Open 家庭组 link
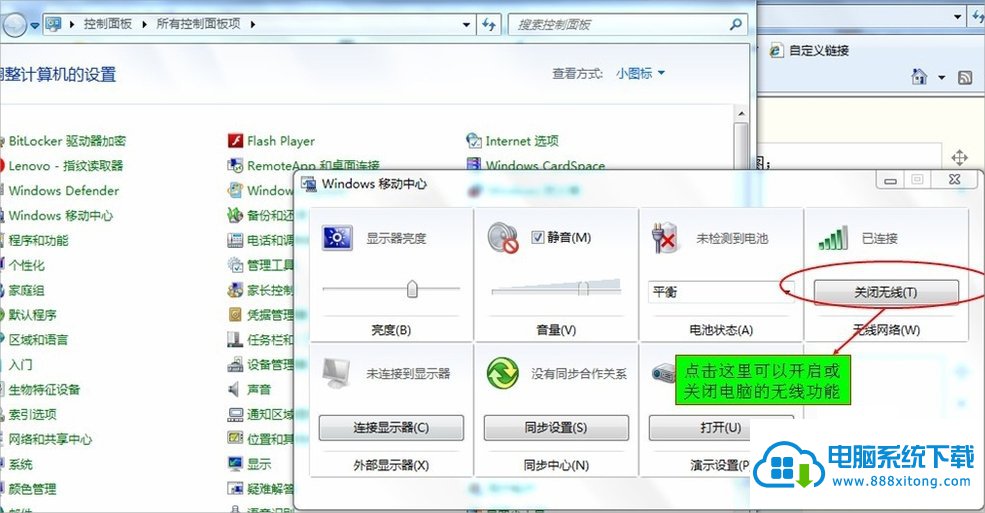The width and height of the screenshot is (985, 513). (x=26, y=290)
